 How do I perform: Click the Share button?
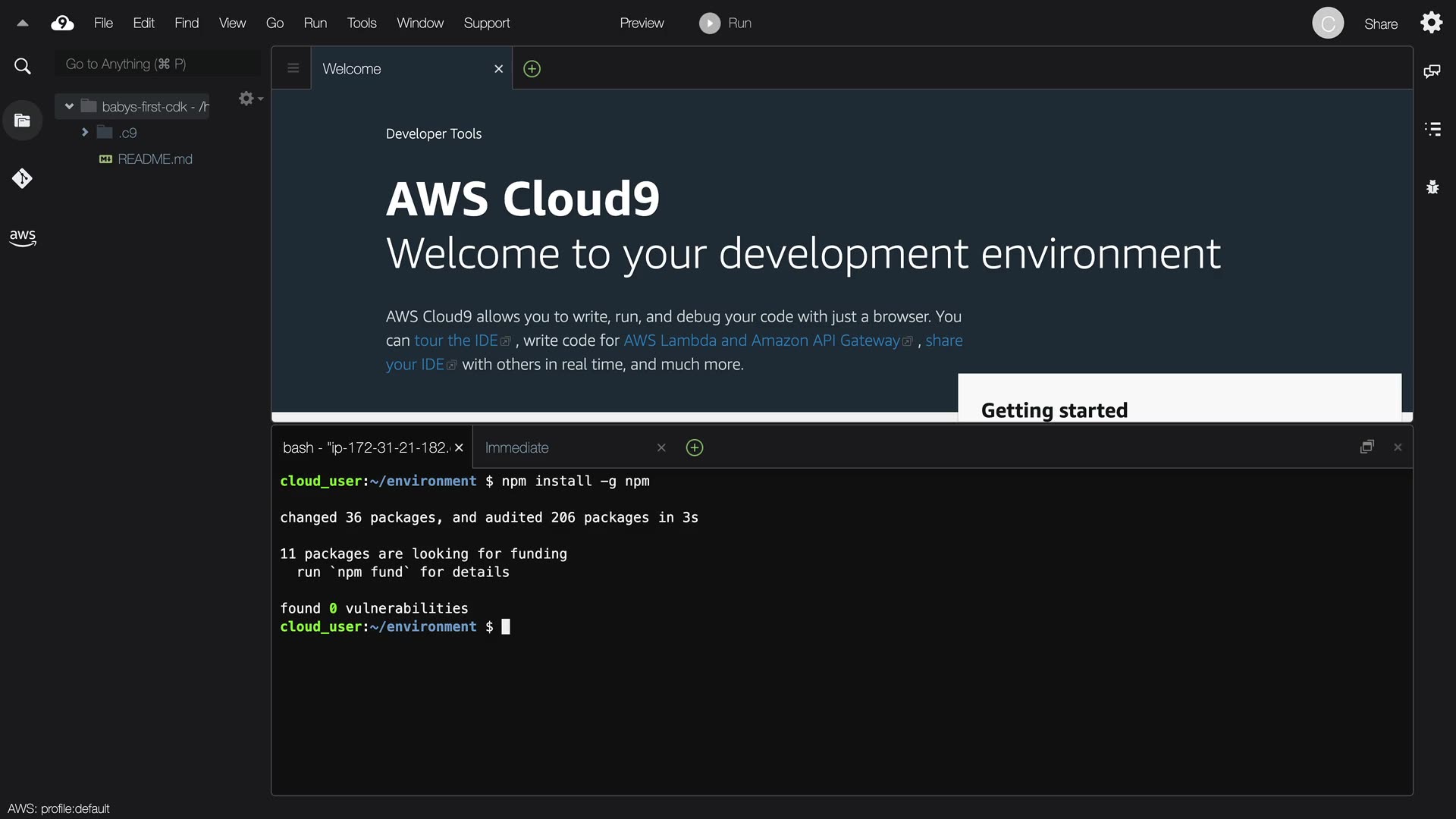click(1380, 24)
